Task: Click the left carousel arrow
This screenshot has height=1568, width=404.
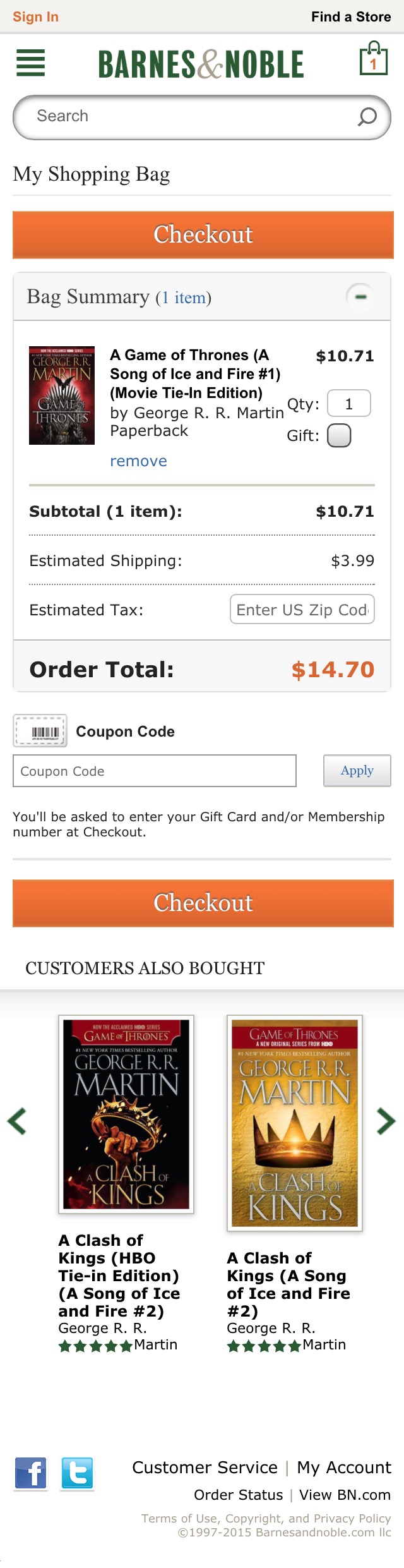Action: click(x=15, y=1121)
